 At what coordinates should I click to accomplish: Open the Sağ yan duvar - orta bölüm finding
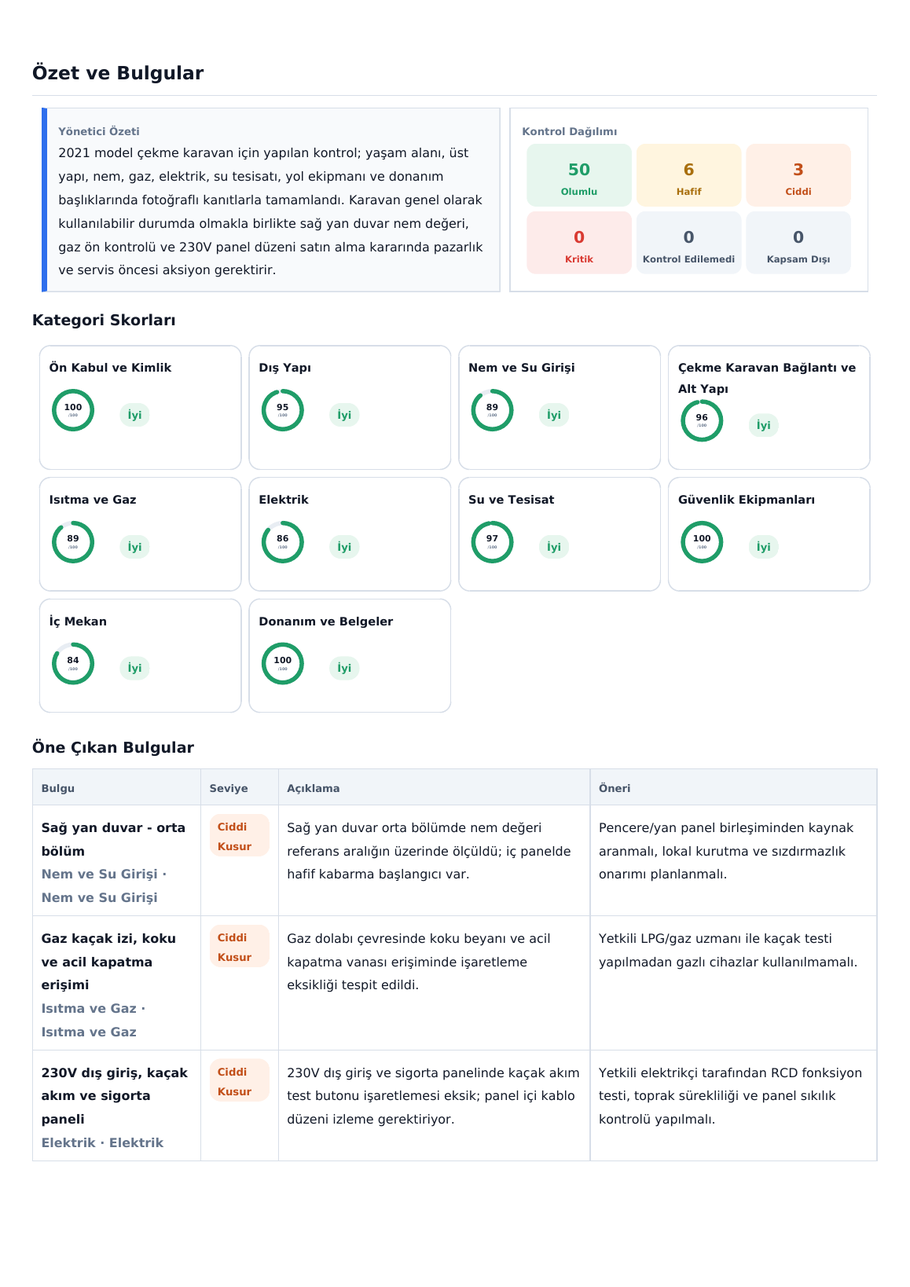pos(455,861)
